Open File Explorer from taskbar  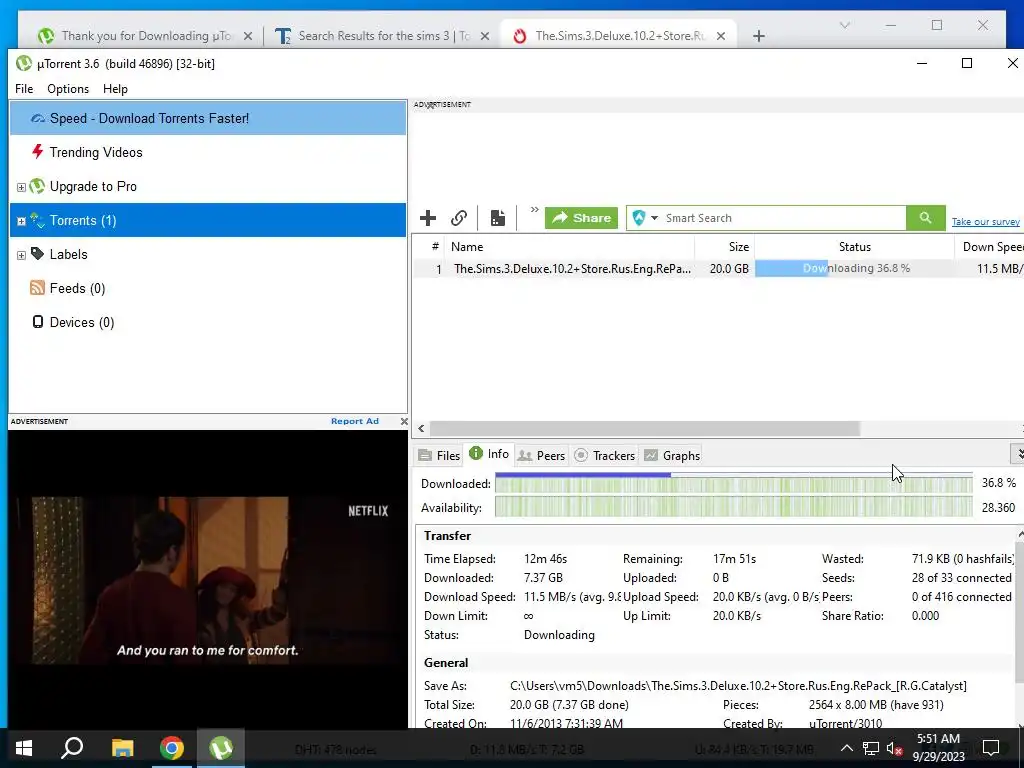point(122,748)
